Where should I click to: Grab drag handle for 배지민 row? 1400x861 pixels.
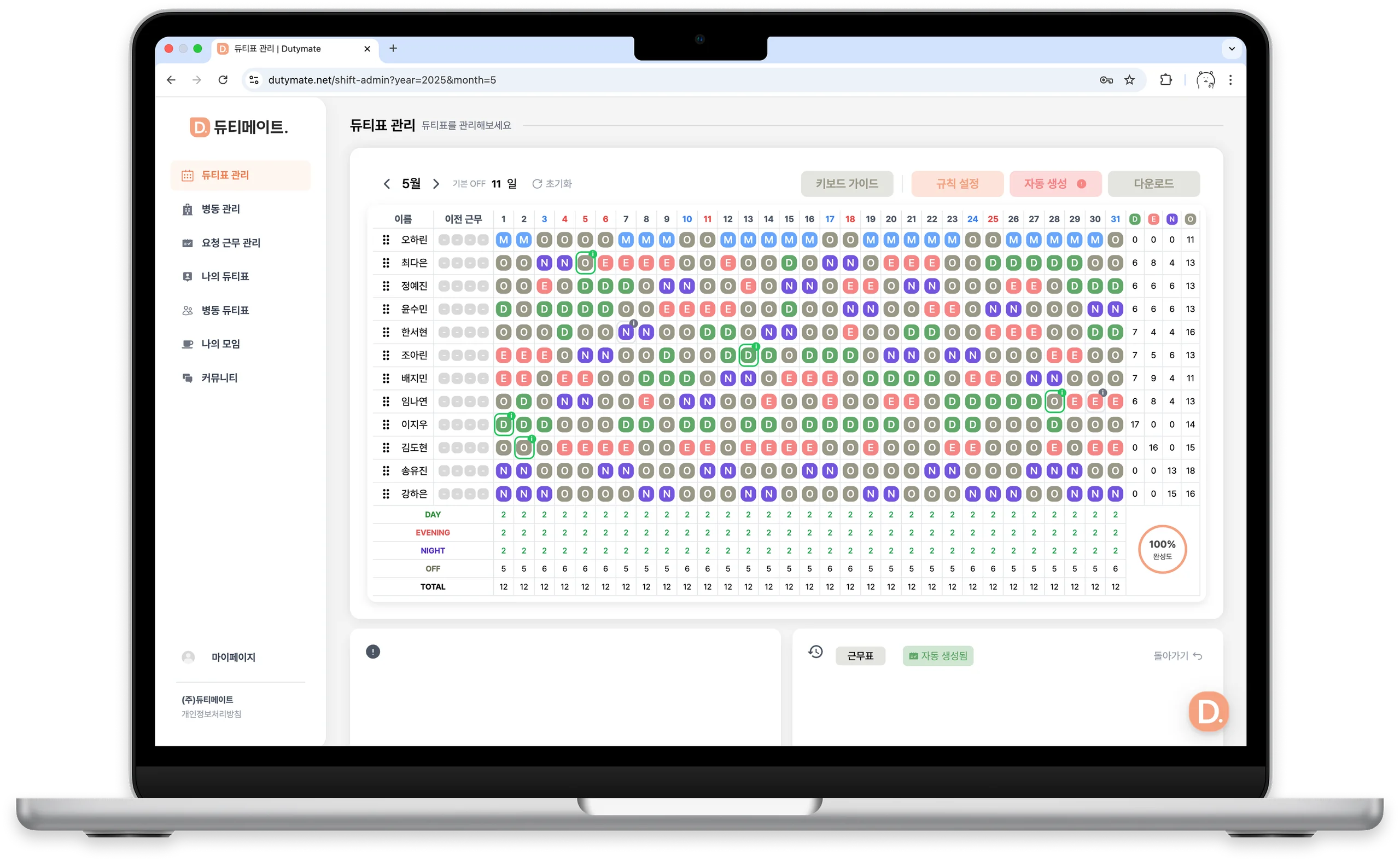386,379
